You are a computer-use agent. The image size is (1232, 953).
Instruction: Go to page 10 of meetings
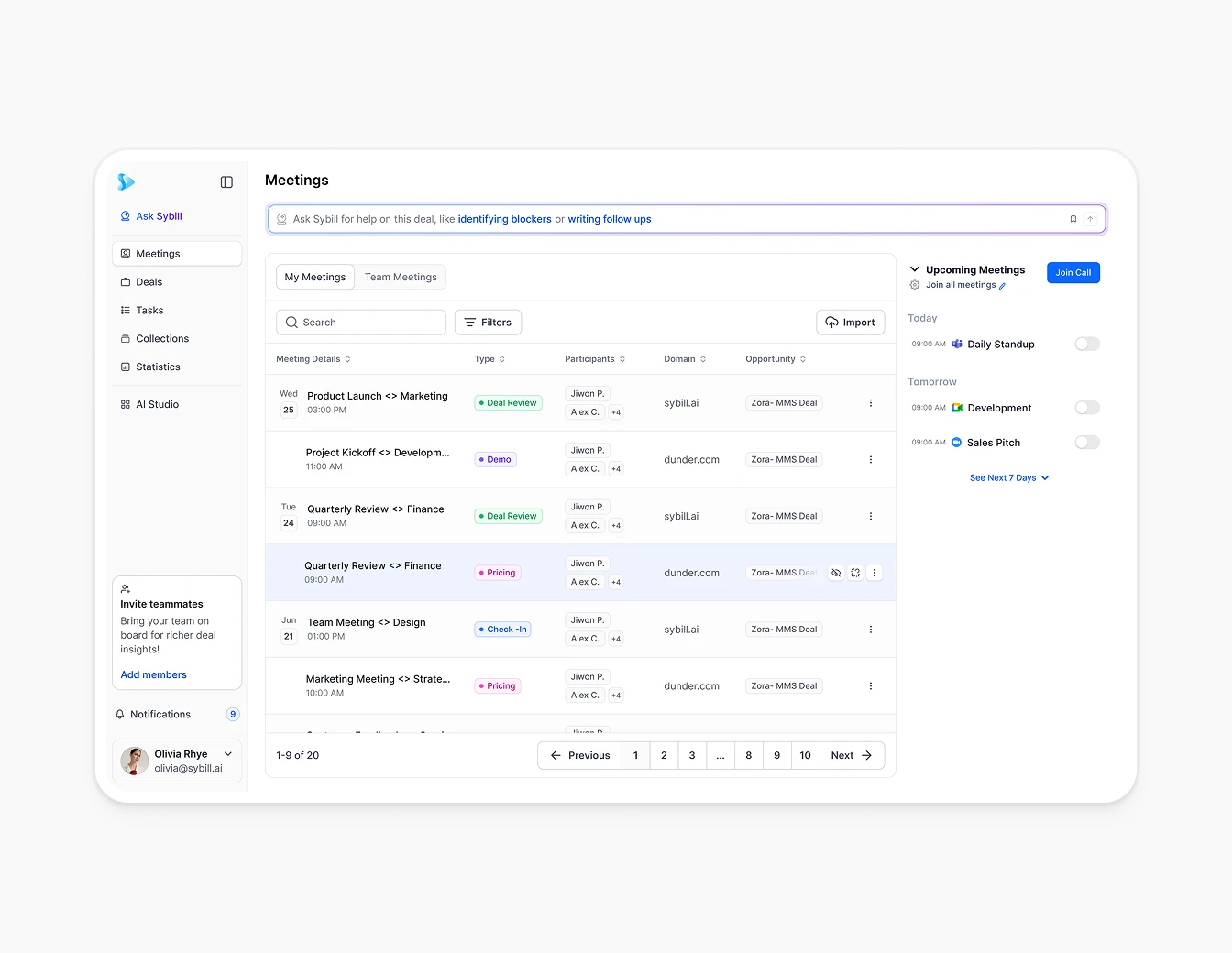tap(805, 755)
